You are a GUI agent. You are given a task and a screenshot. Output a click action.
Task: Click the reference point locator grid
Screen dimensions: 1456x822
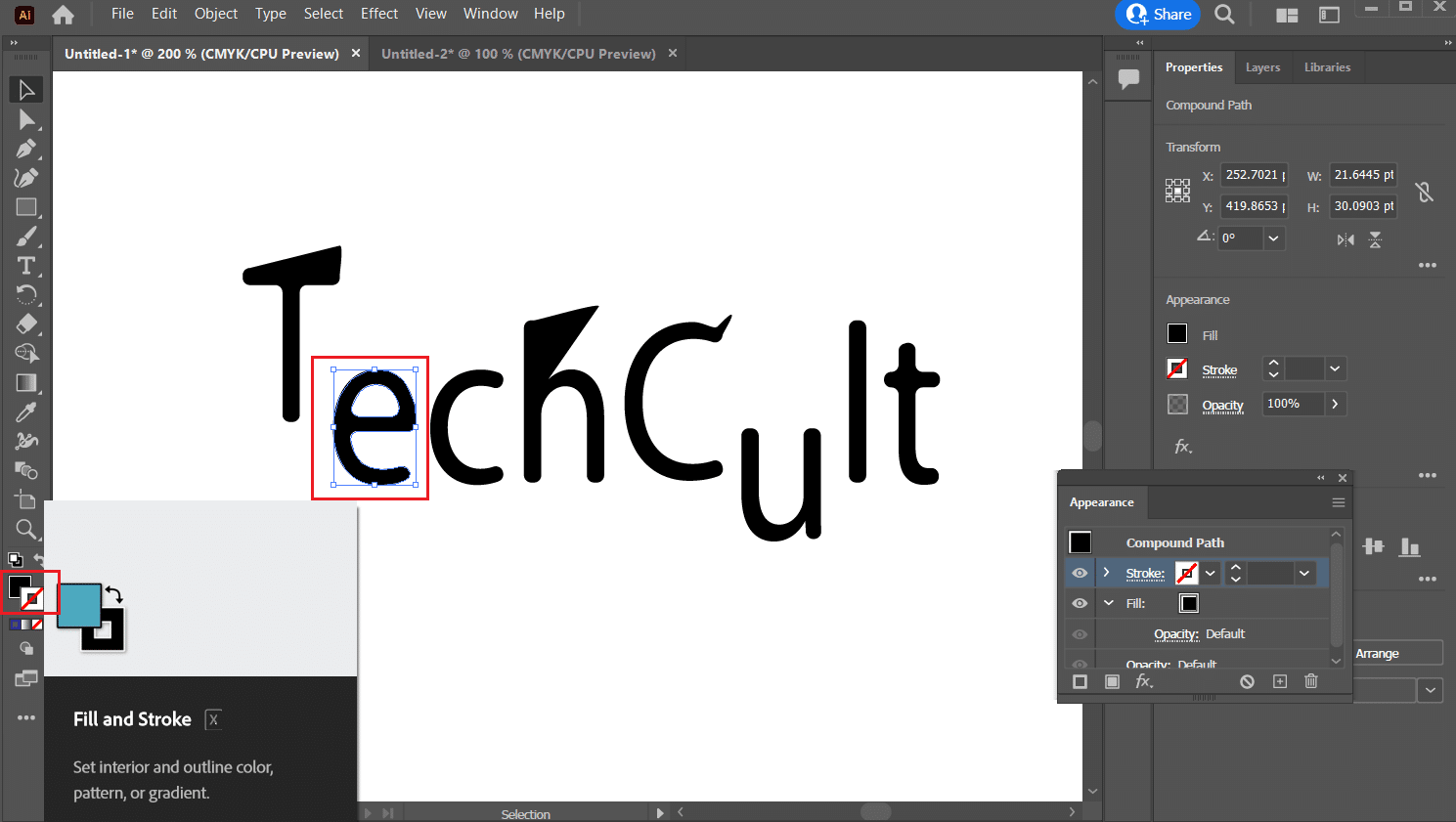(x=1177, y=191)
